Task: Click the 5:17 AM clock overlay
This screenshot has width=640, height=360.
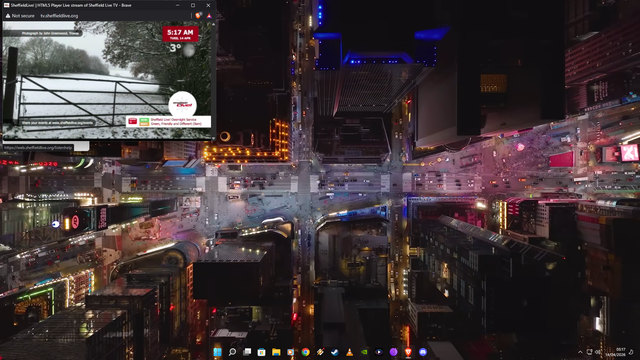Action: tap(180, 34)
